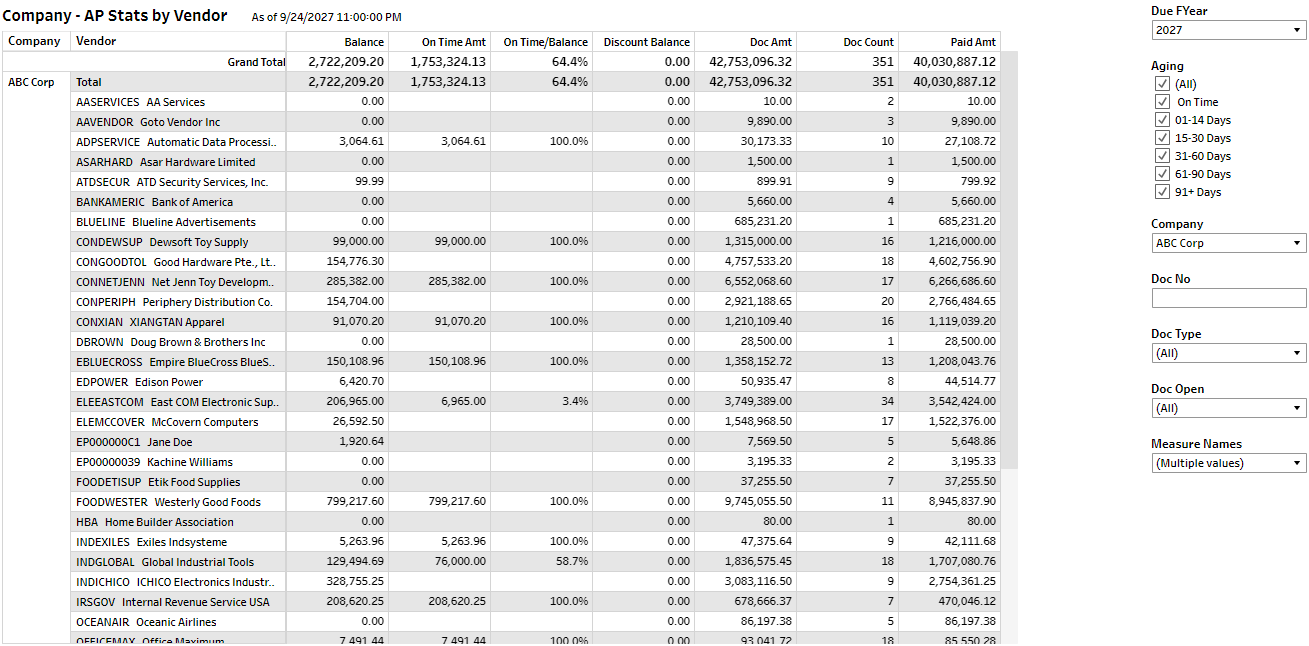Expand the Doc Open dropdown

[1228, 408]
